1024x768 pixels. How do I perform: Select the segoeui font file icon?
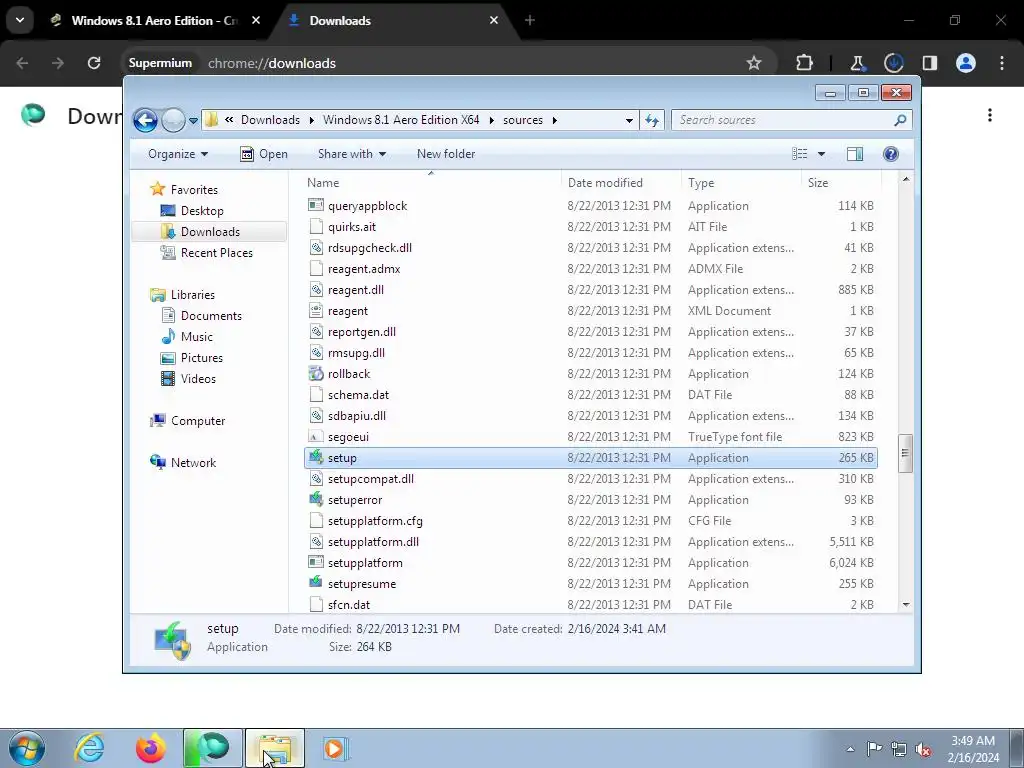click(x=316, y=437)
